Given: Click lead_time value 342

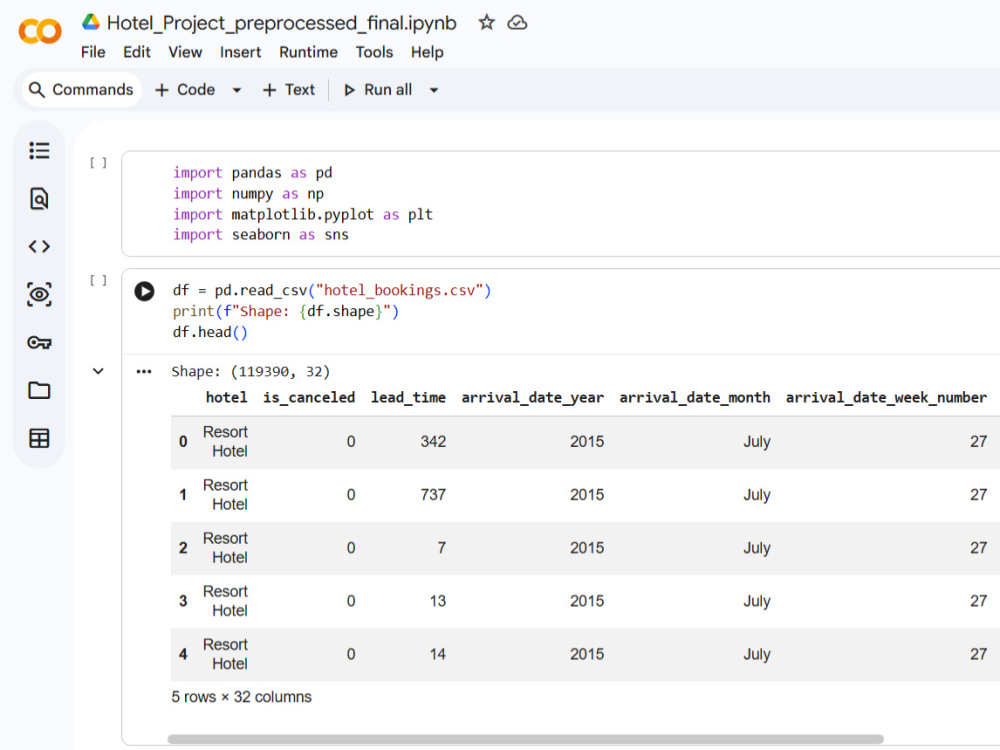Looking at the screenshot, I should point(433,441).
